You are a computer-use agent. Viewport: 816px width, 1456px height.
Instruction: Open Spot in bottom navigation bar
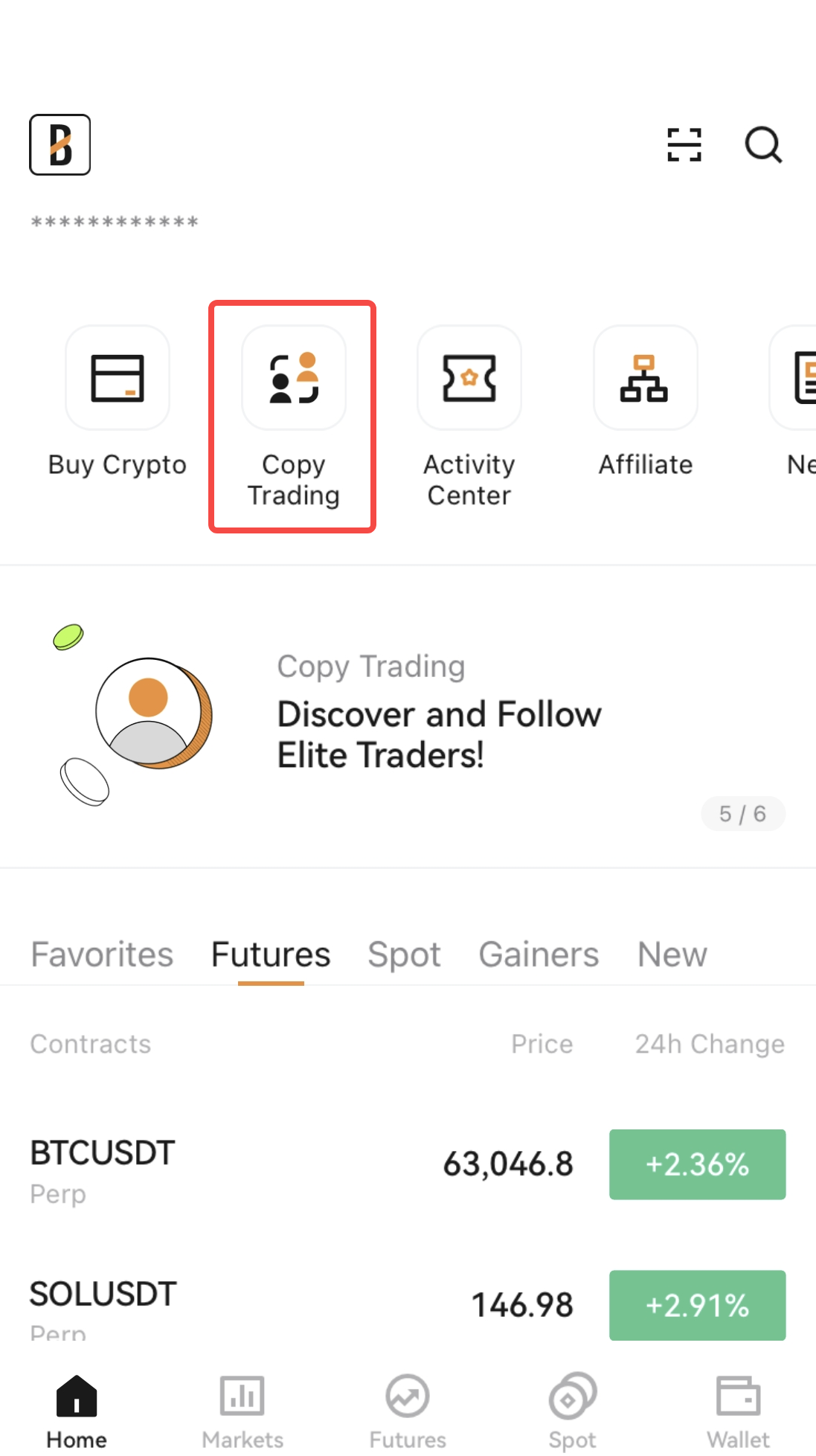pos(573,1411)
